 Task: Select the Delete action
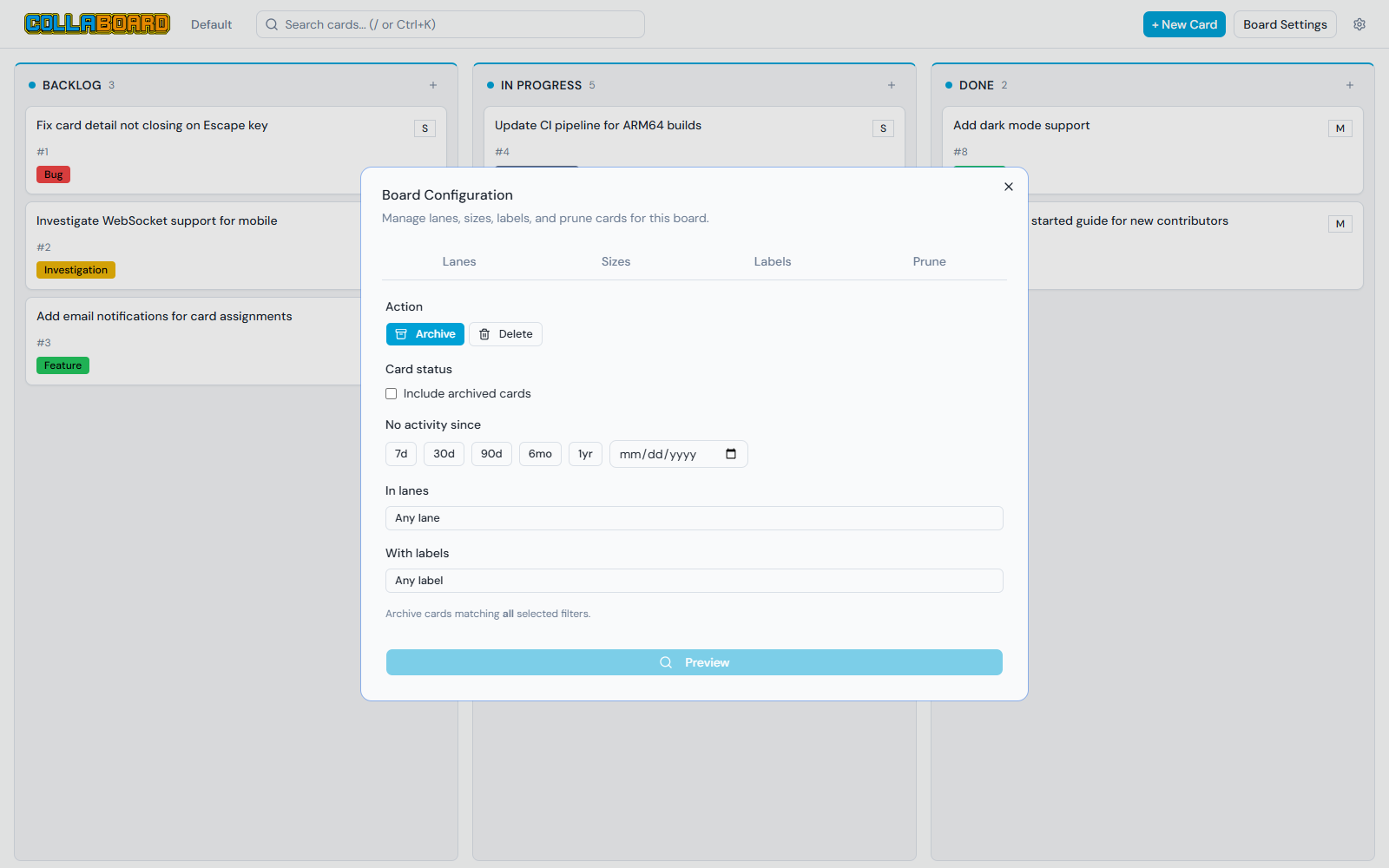pyautogui.click(x=506, y=334)
